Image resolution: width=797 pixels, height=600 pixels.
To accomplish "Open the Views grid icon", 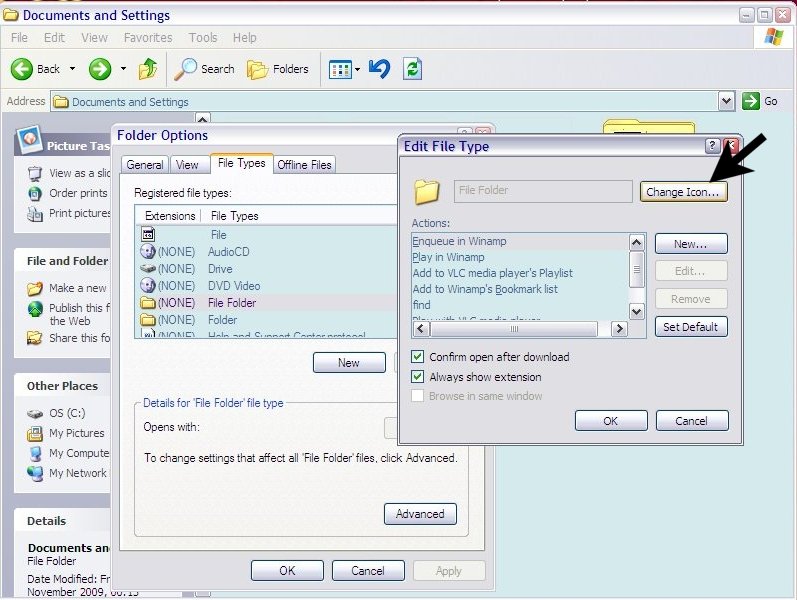I will (x=340, y=69).
